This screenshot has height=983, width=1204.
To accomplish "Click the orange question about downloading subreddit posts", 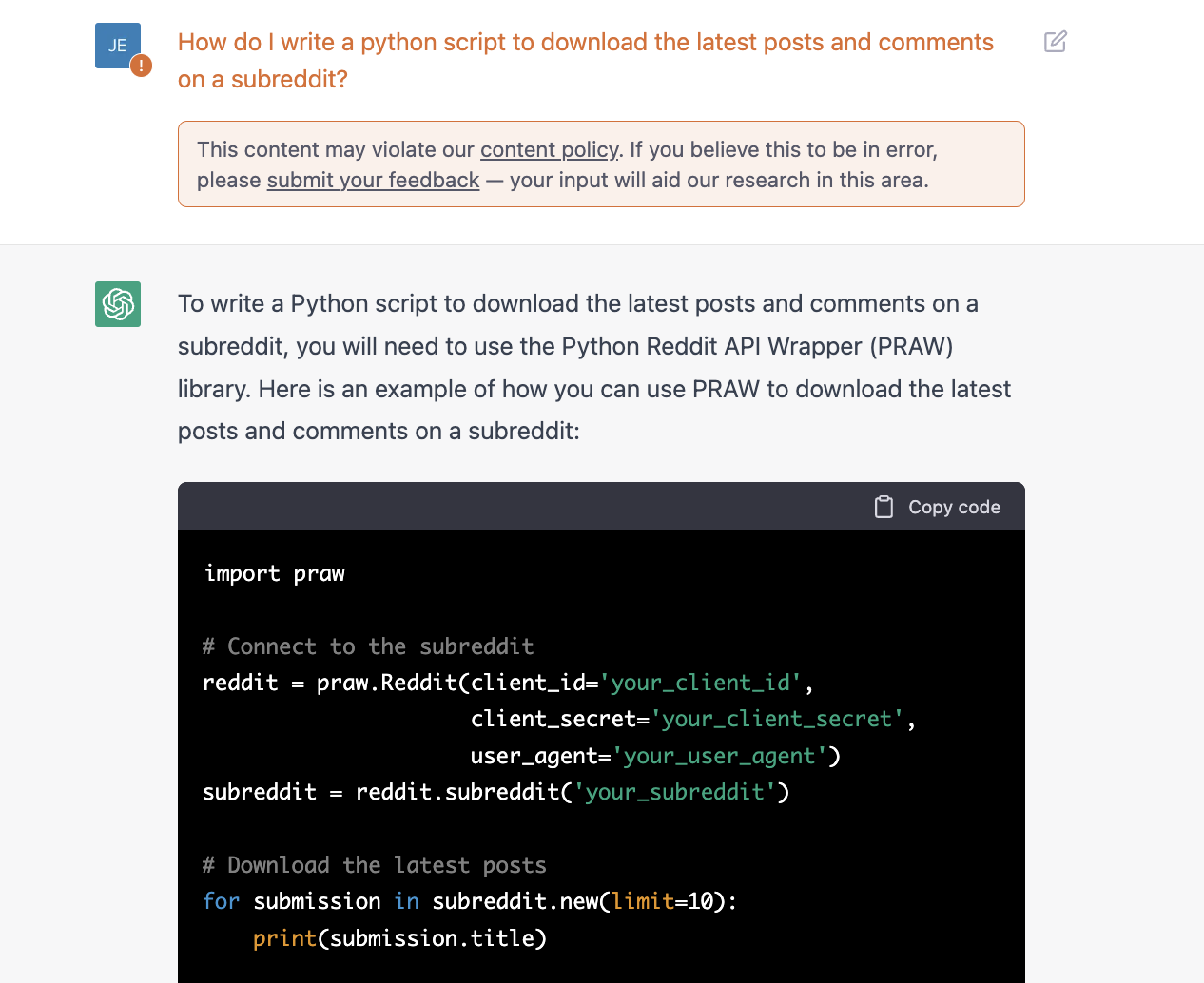I will click(x=586, y=61).
